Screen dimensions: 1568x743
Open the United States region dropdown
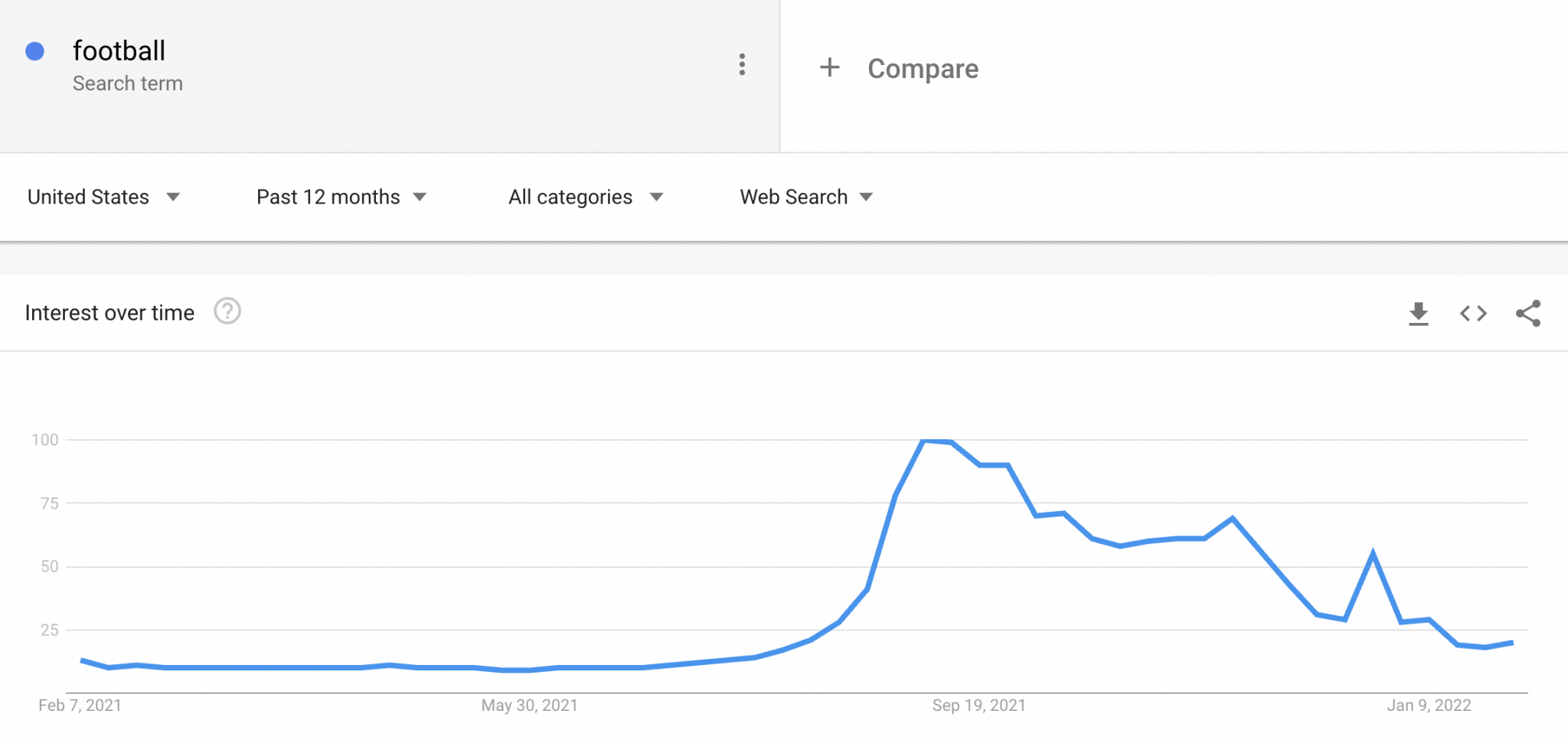pyautogui.click(x=103, y=197)
